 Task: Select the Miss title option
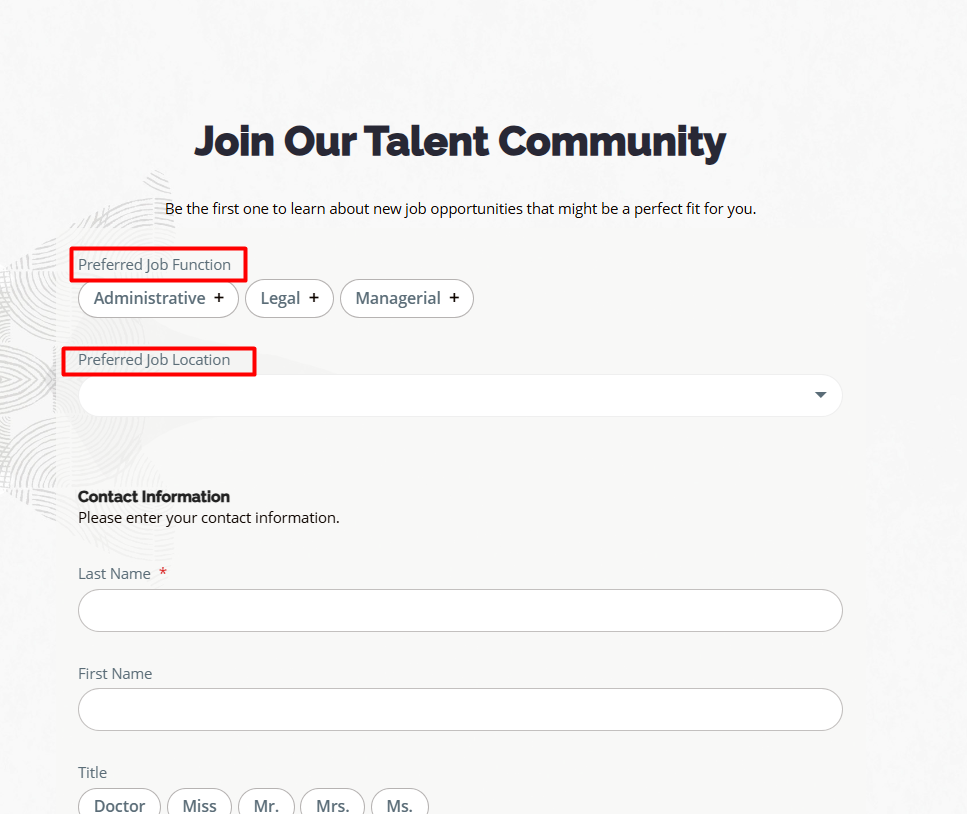tap(199, 805)
